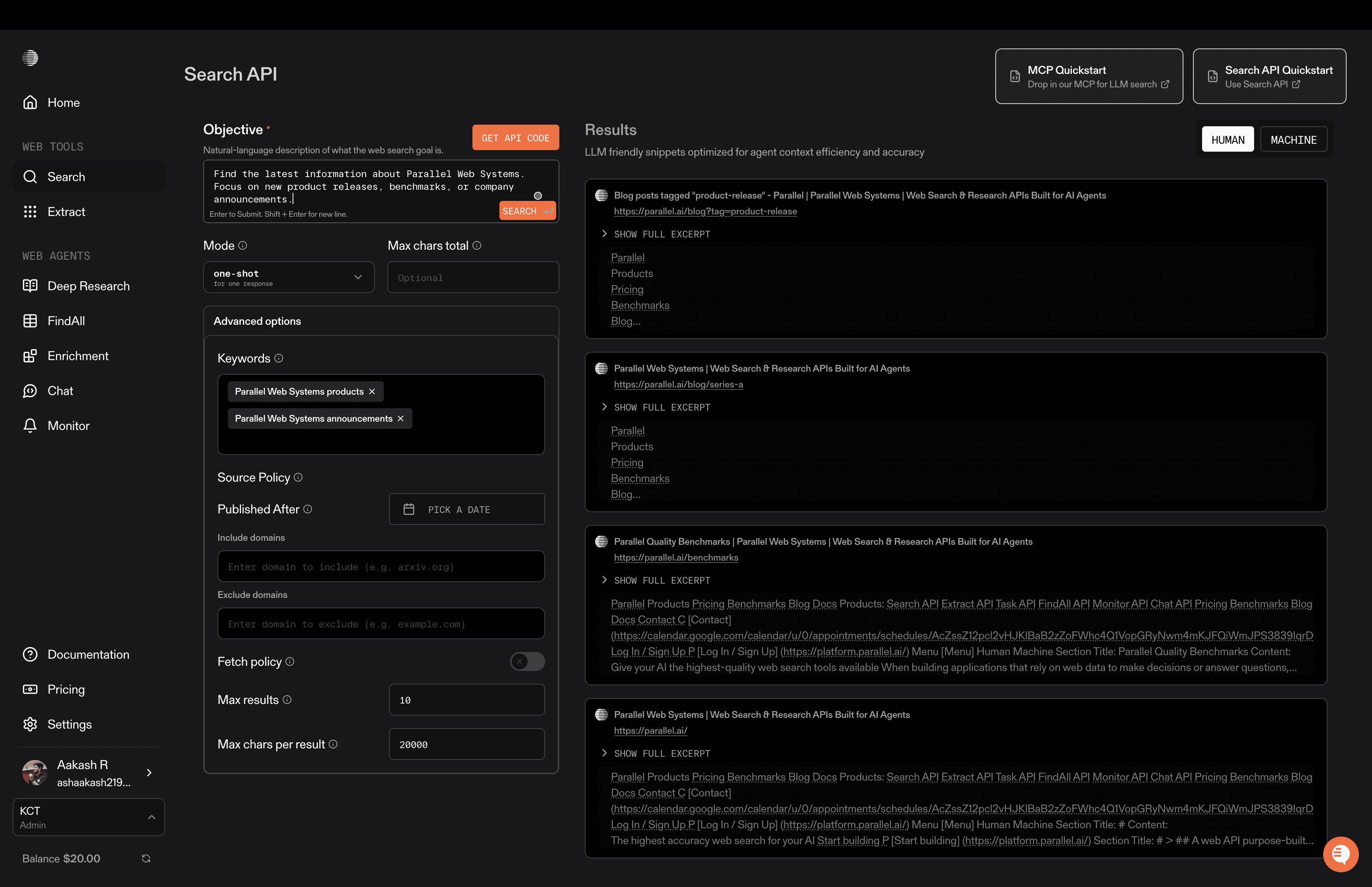Viewport: 1372px width, 887px height.
Task: Expand the KCT Admin organization switcher
Action: 89,817
